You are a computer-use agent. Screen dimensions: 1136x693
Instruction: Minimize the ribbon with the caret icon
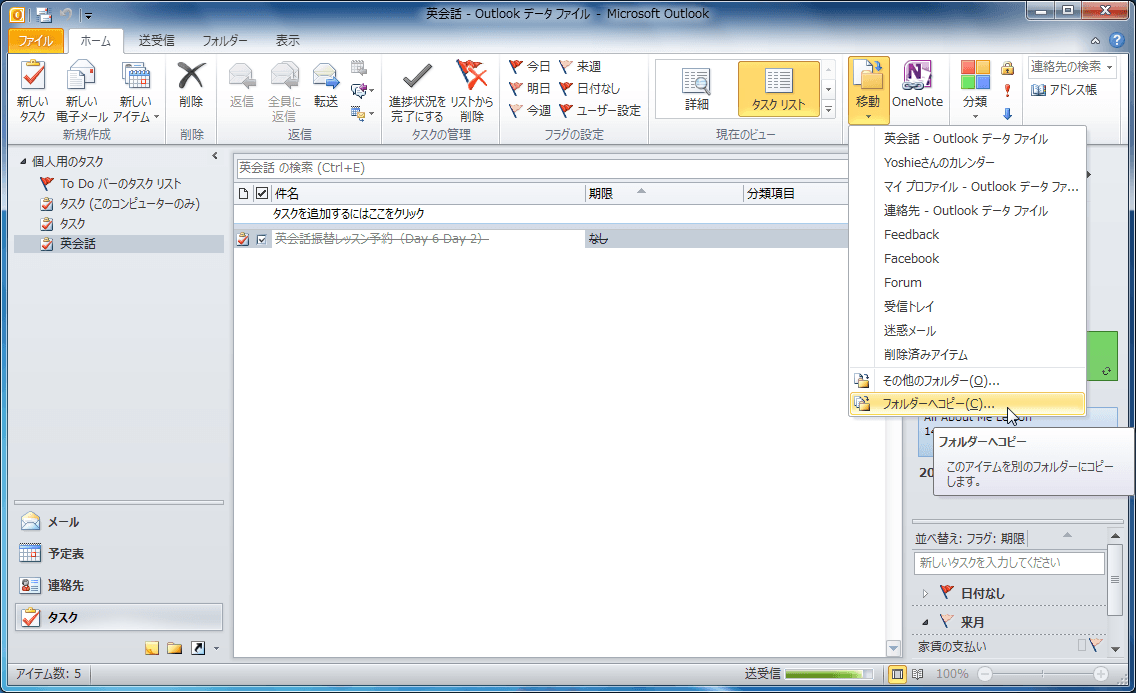click(x=1095, y=41)
